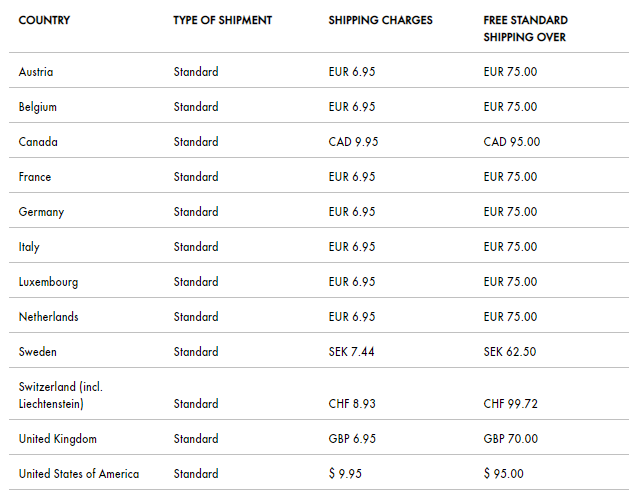Click the Luxembourg row label
The width and height of the screenshot is (639, 502).
pyautogui.click(x=48, y=282)
